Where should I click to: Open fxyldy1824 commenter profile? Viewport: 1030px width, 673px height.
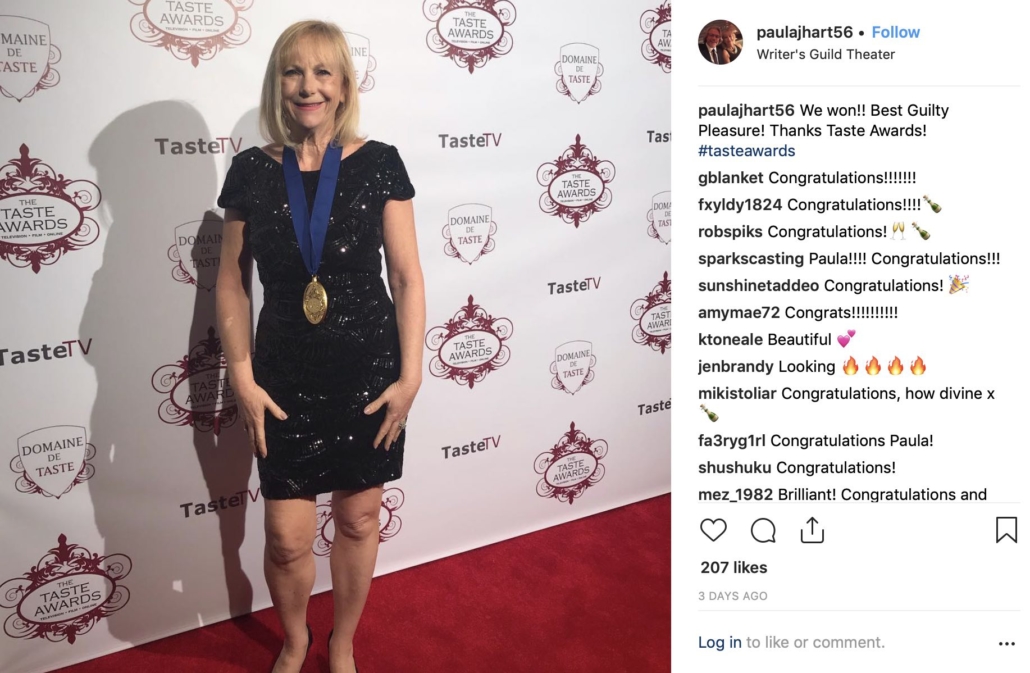click(x=740, y=205)
